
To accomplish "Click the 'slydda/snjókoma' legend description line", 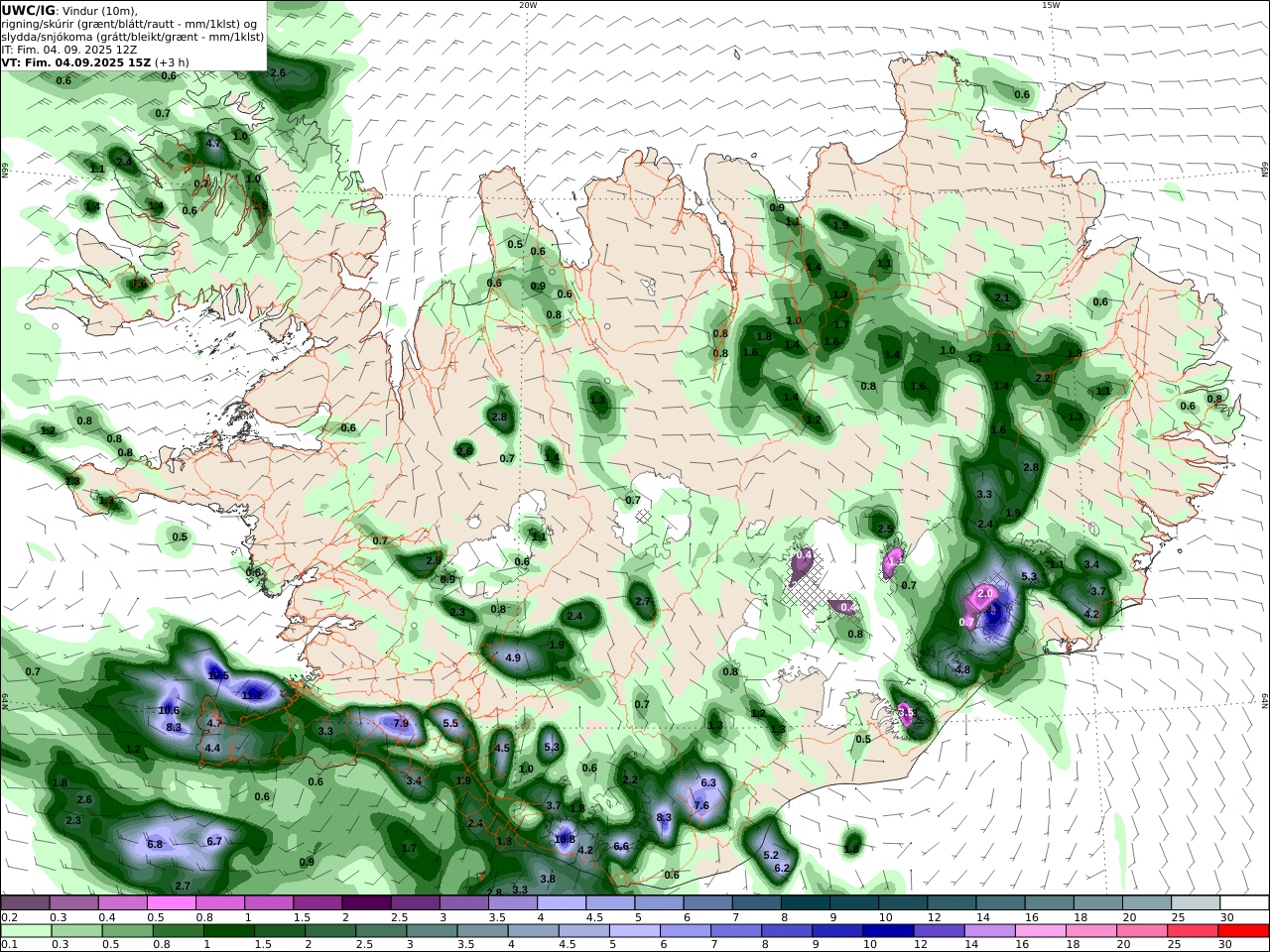I will 133,37.
